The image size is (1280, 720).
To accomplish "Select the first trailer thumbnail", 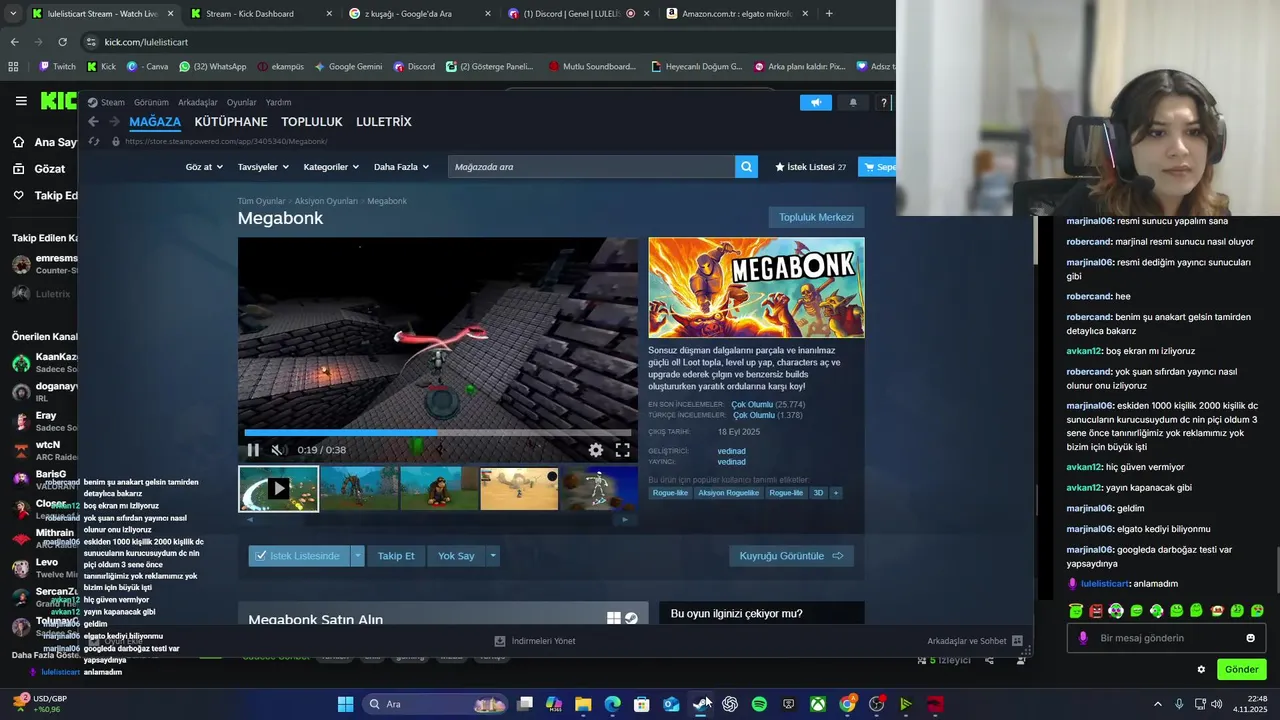I will 279,489.
